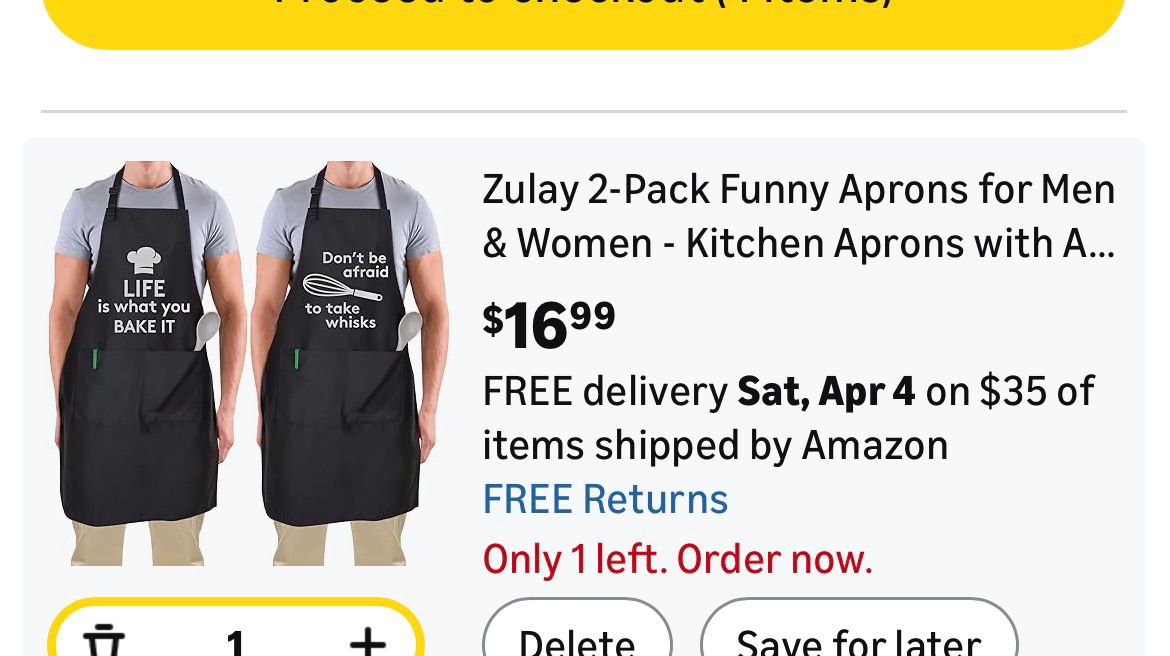Image resolution: width=1170 pixels, height=656 pixels.
Task: Click the spoon in the right apron pocket
Action: [x=408, y=330]
